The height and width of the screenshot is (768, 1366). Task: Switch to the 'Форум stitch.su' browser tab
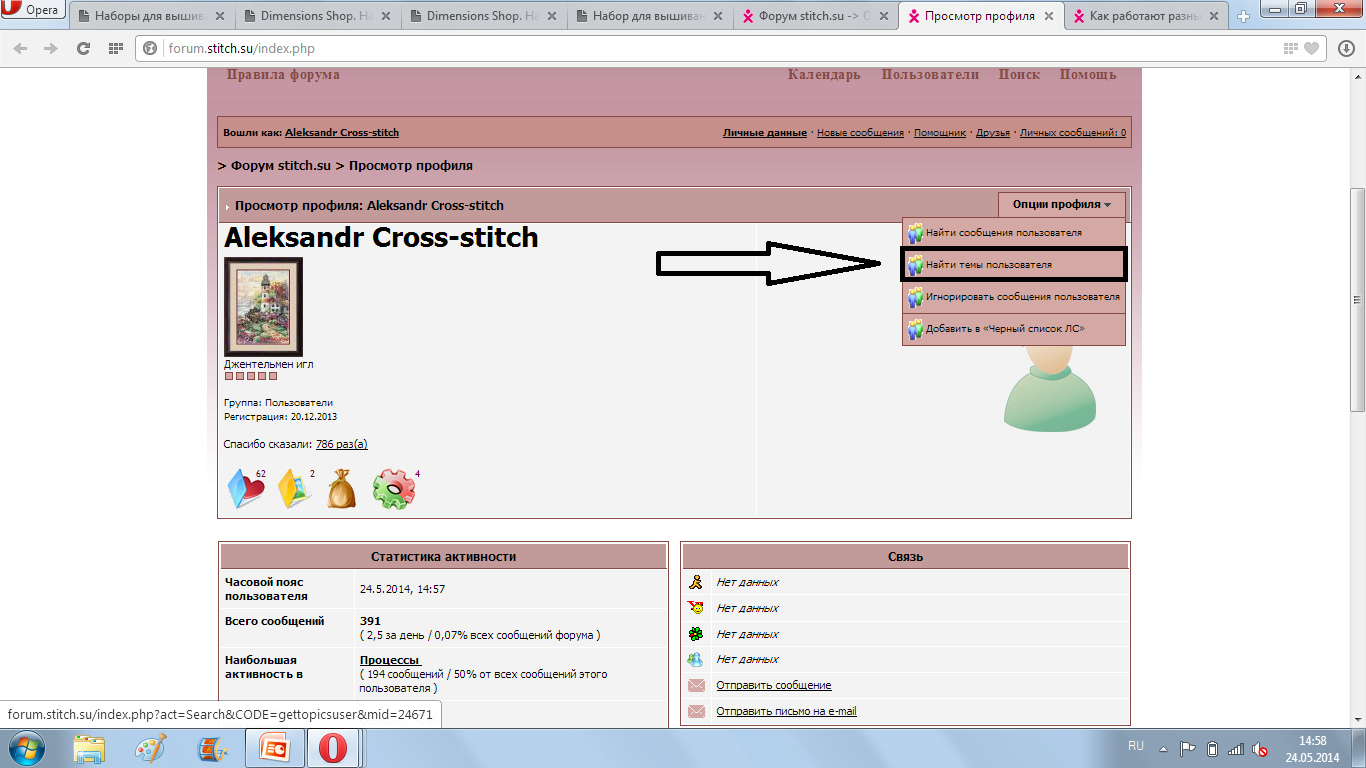pos(815,16)
